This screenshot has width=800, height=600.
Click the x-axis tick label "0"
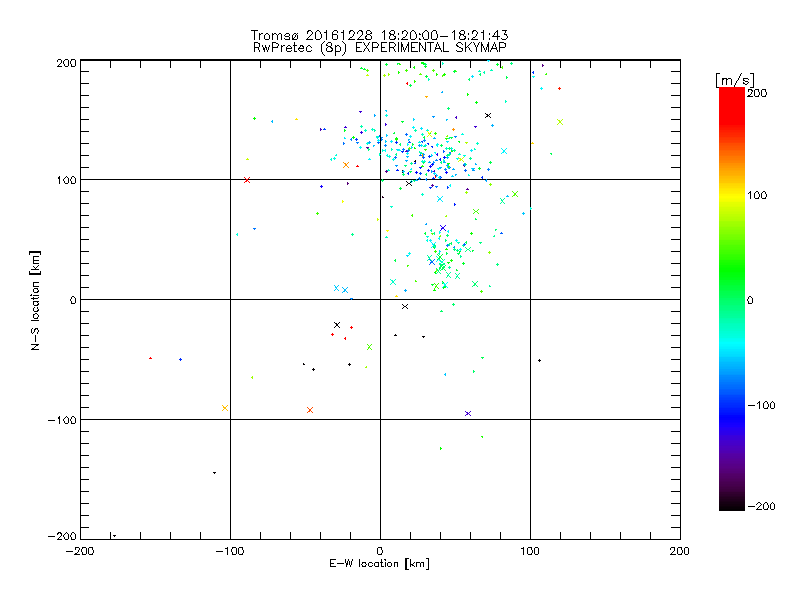(x=380, y=551)
